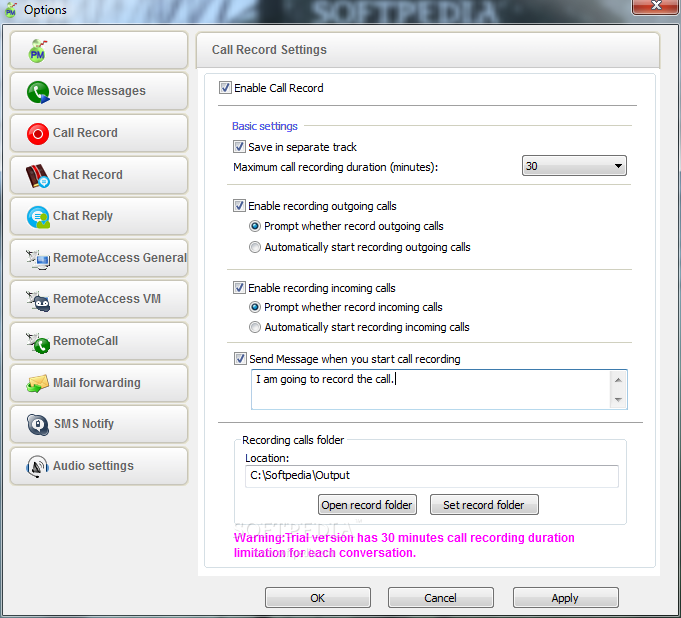Click the Open record folder button

point(367,505)
